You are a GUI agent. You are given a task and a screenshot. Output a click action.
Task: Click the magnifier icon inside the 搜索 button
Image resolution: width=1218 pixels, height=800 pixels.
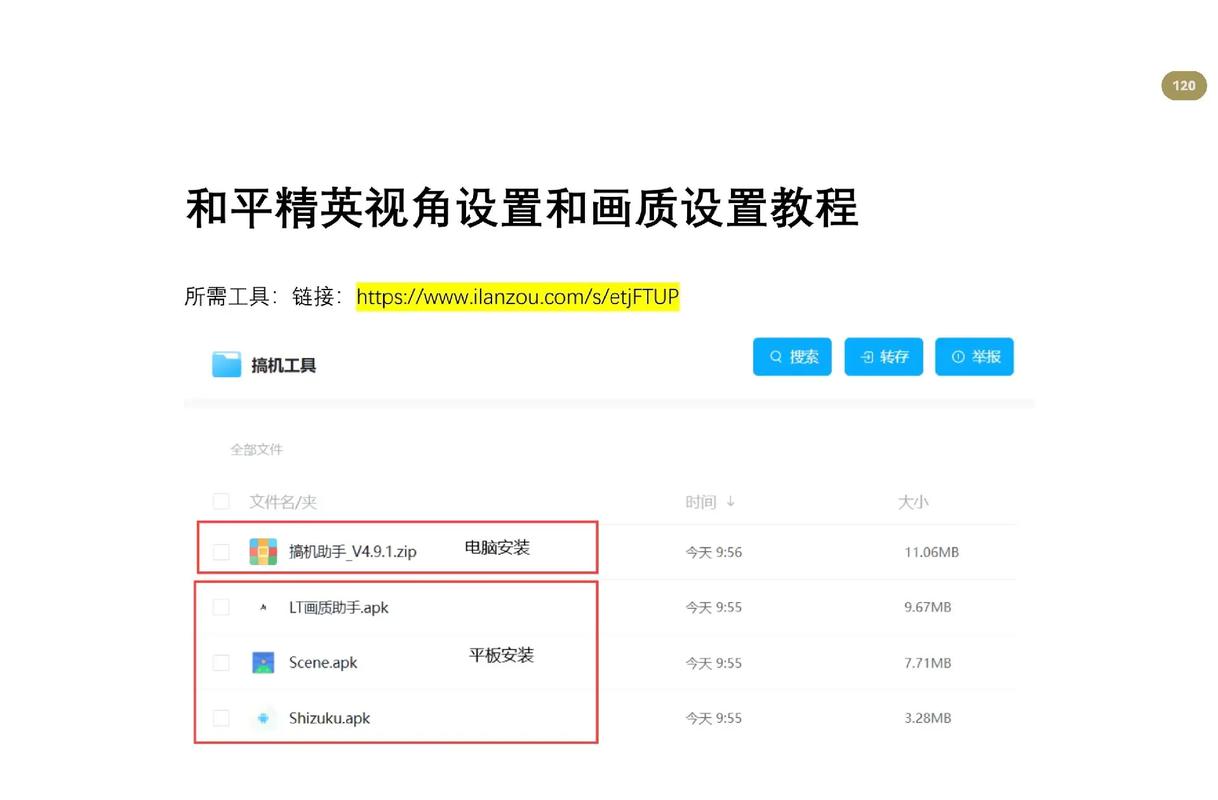click(774, 356)
